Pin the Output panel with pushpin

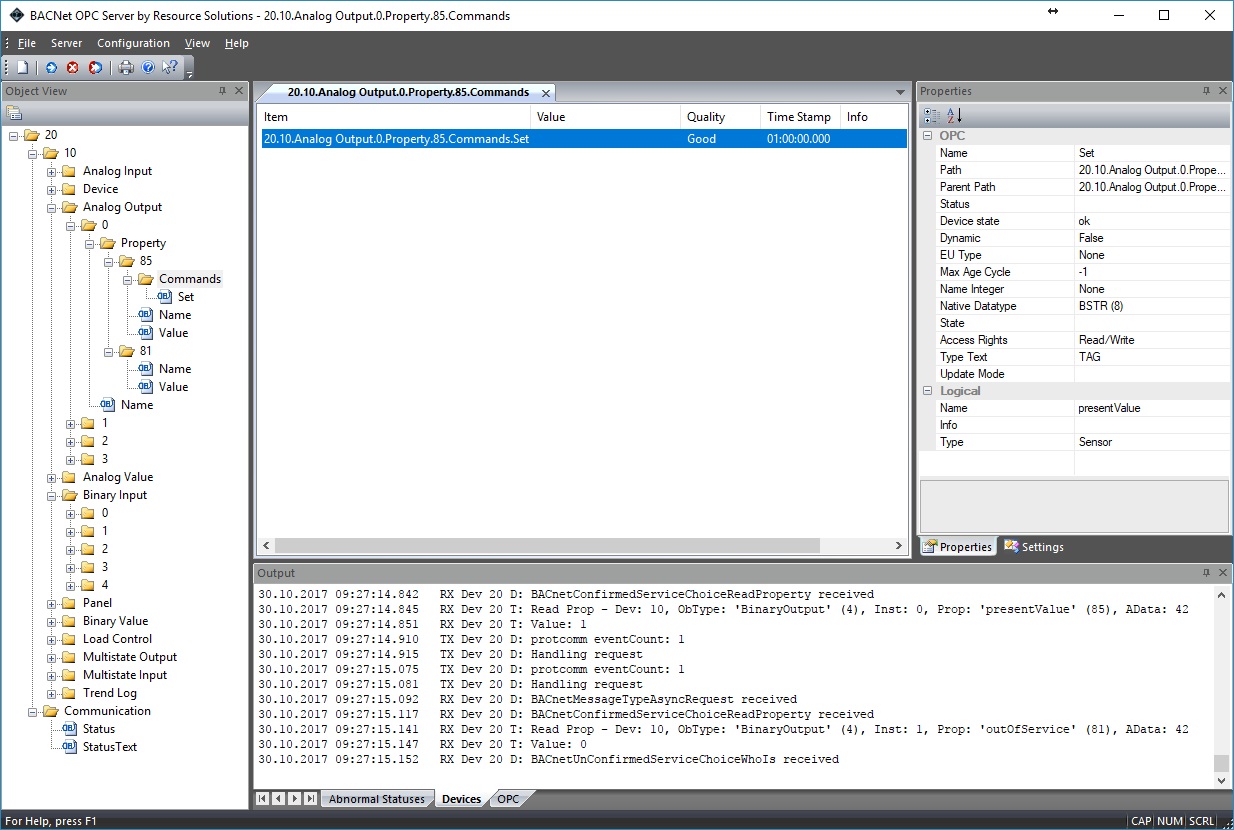(1207, 573)
